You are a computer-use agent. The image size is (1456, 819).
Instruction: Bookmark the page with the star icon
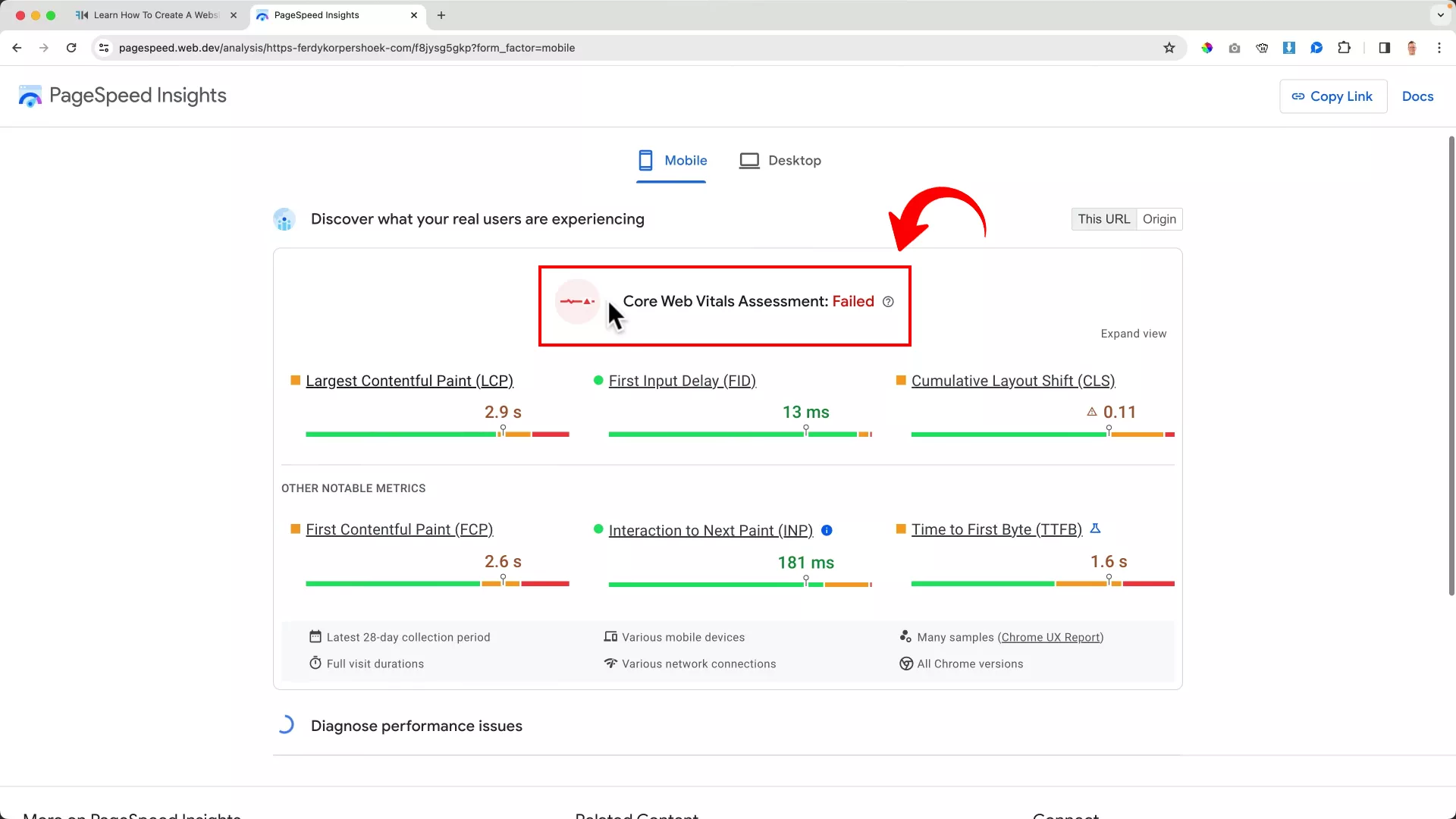click(1169, 47)
